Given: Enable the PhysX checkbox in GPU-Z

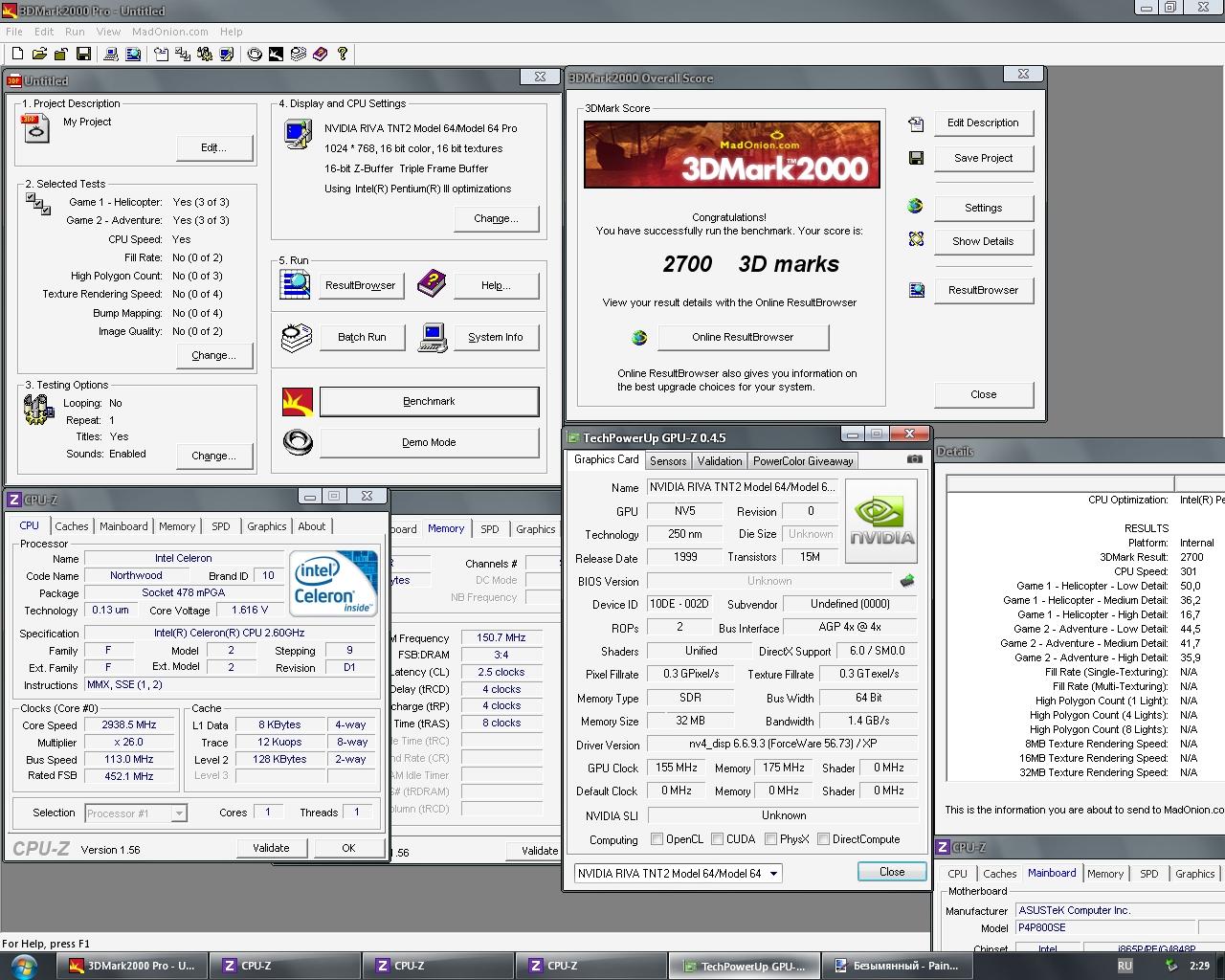Looking at the screenshot, I should pyautogui.click(x=770, y=839).
